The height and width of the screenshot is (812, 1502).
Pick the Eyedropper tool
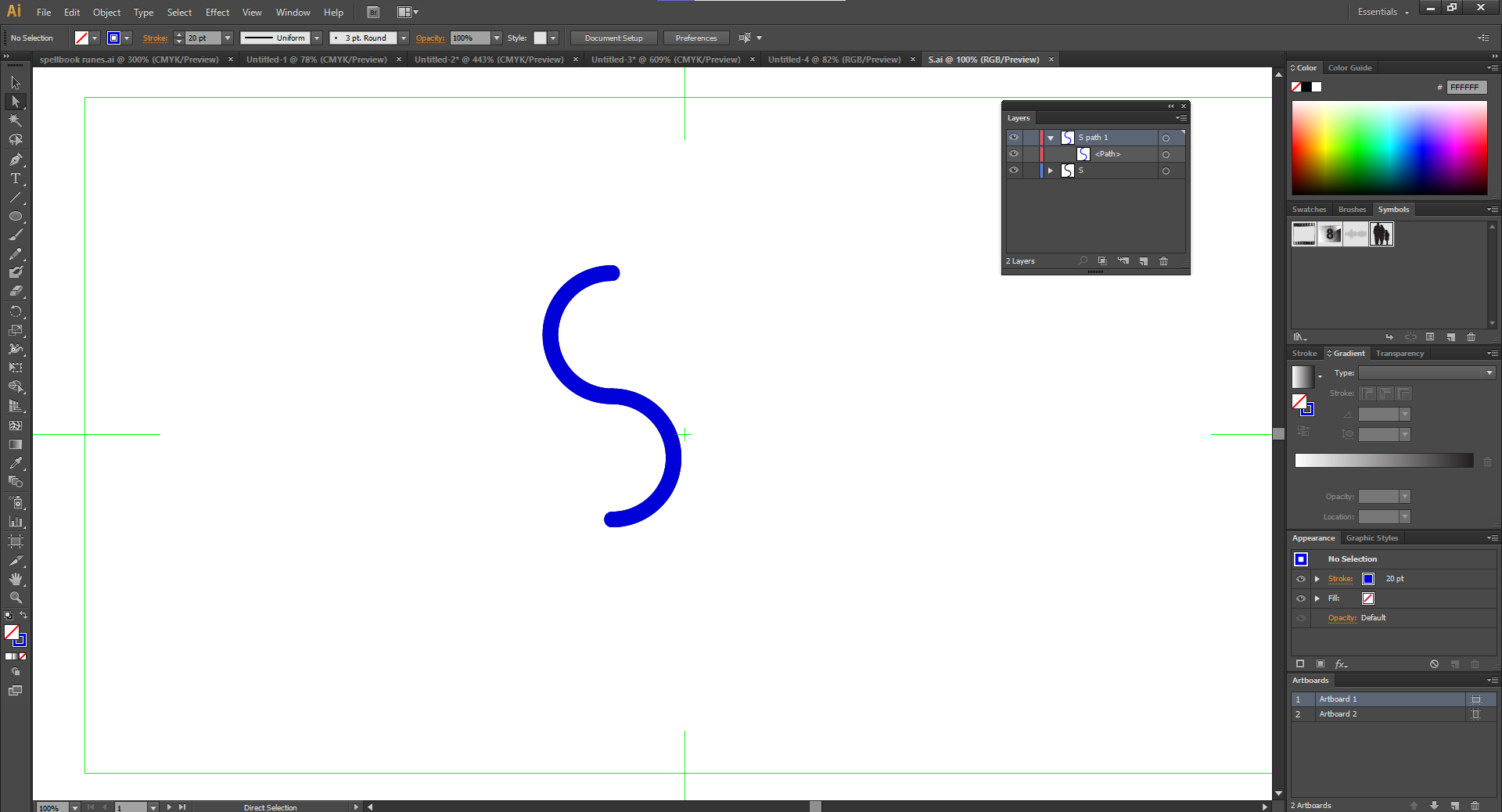(16, 462)
